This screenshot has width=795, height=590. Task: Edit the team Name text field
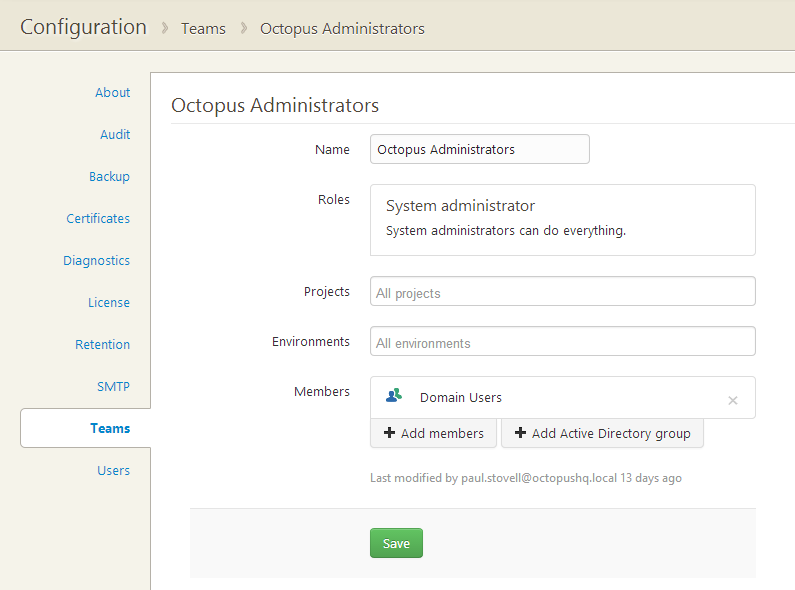click(479, 149)
